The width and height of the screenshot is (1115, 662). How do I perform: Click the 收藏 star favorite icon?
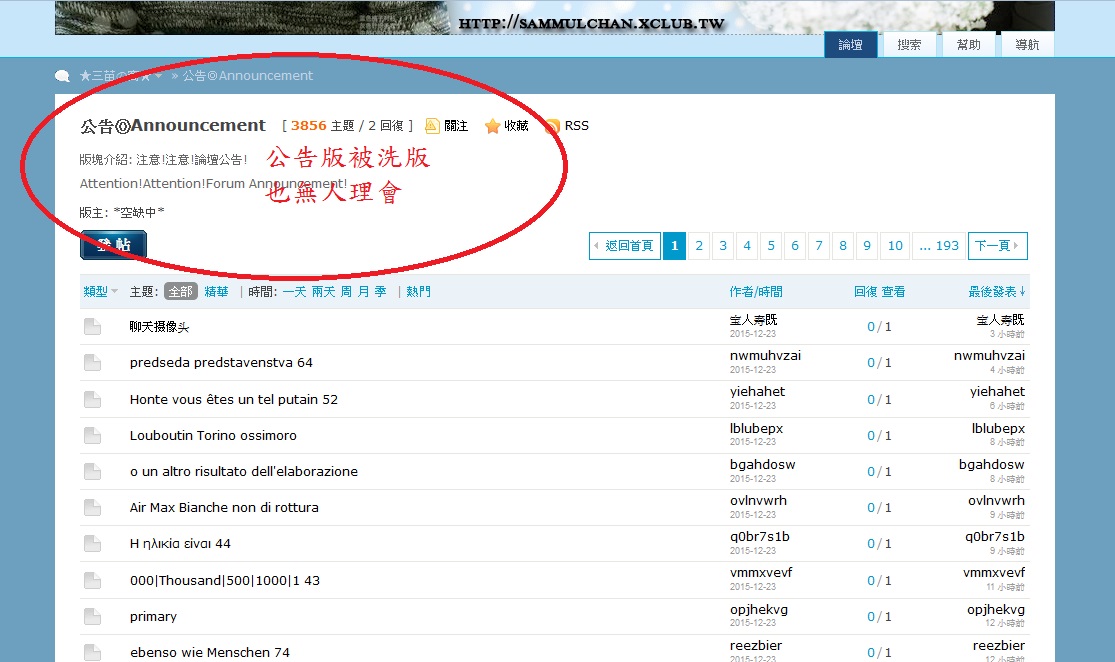point(492,126)
